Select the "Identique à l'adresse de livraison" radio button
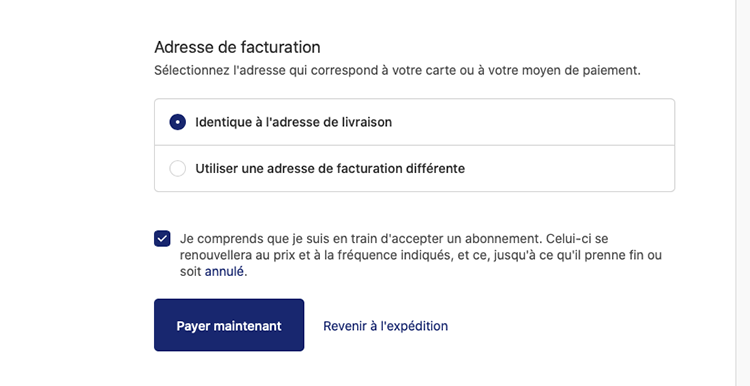Viewport: 750px width, 386px height. [x=177, y=122]
